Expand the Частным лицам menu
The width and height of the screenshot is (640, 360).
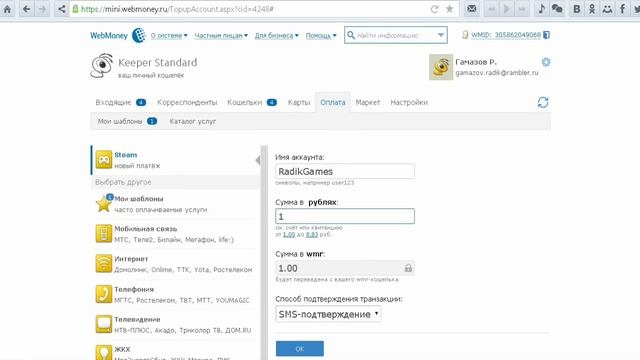coord(221,36)
